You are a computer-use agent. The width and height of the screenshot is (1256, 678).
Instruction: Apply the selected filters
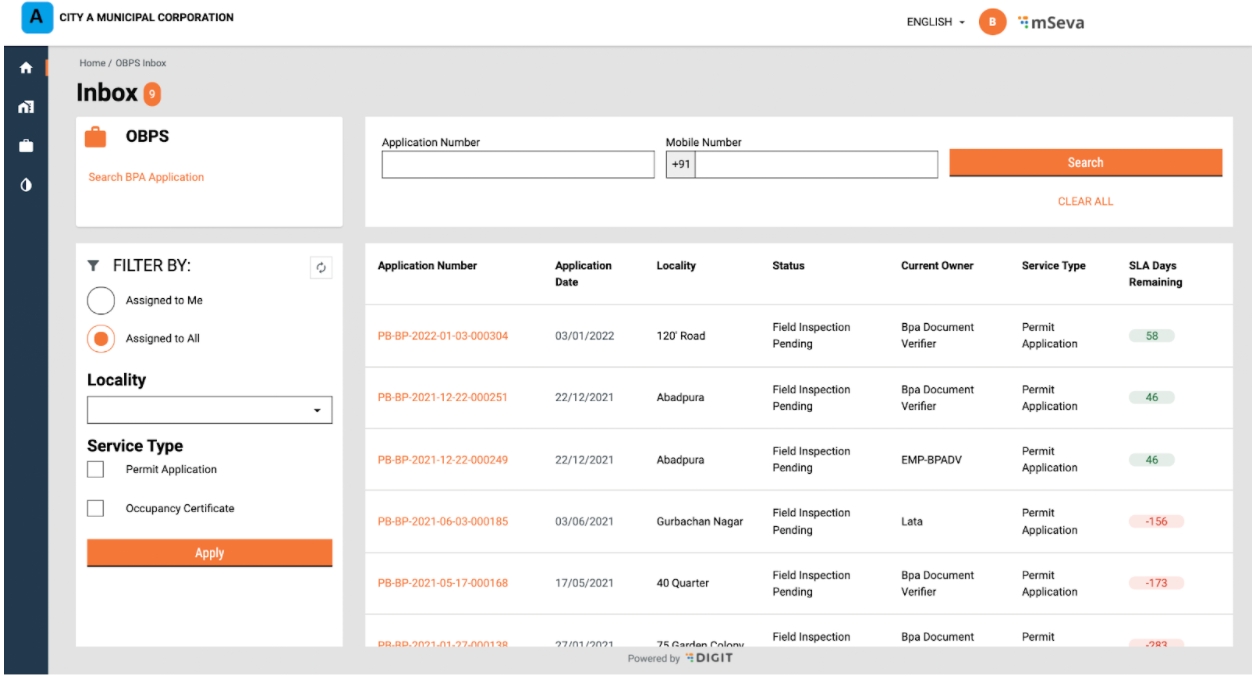click(209, 553)
